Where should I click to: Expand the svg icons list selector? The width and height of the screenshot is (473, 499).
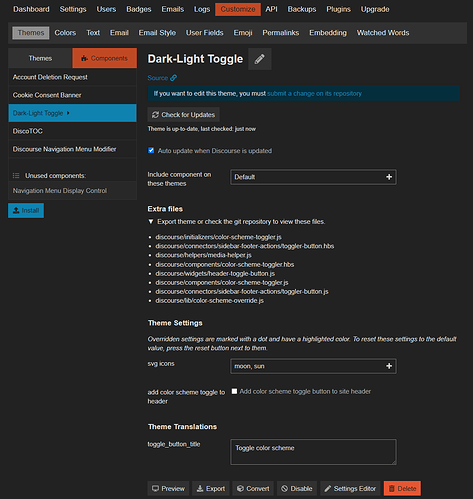point(313,366)
